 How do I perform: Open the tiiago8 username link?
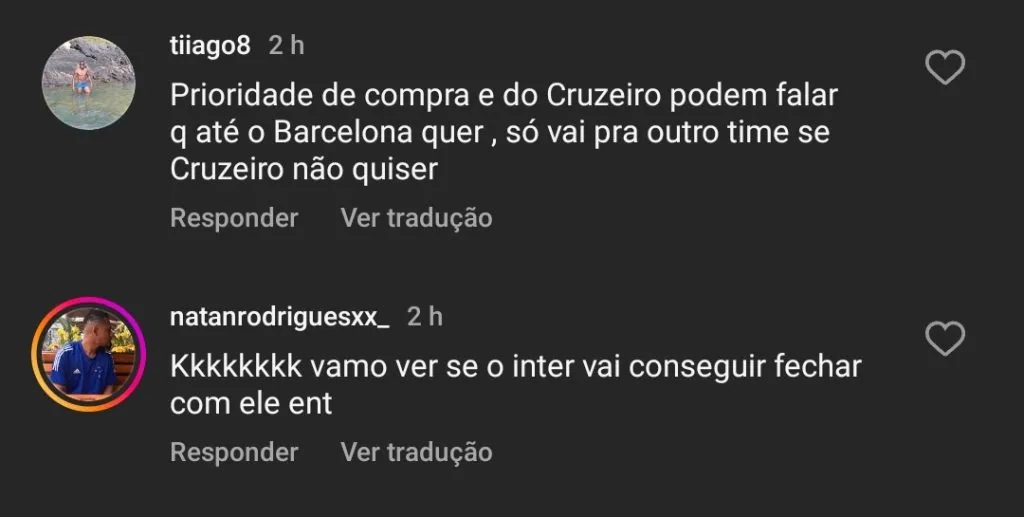click(210, 45)
